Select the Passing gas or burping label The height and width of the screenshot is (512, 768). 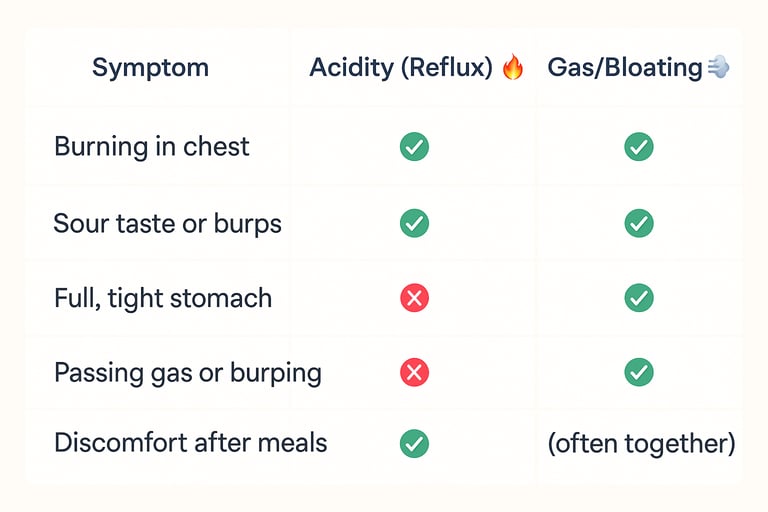[x=188, y=373]
